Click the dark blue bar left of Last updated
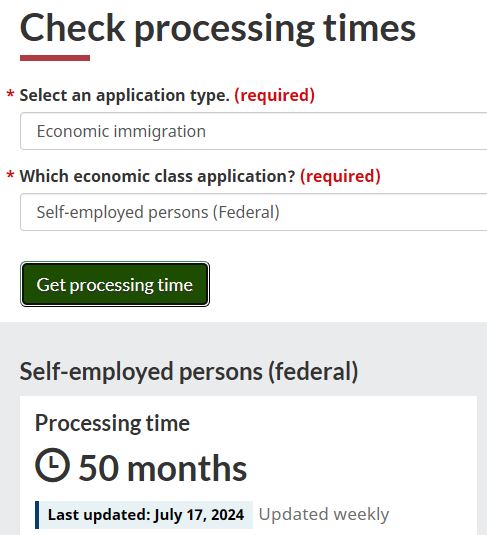The width and height of the screenshot is (487, 535). [x=37, y=515]
